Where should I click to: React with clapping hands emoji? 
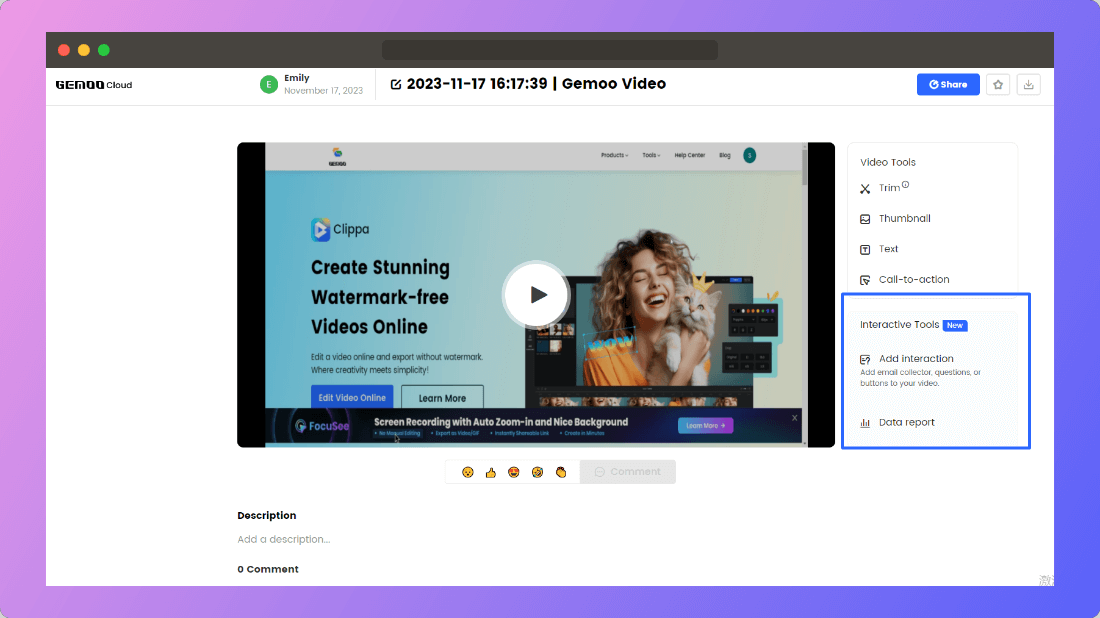561,472
